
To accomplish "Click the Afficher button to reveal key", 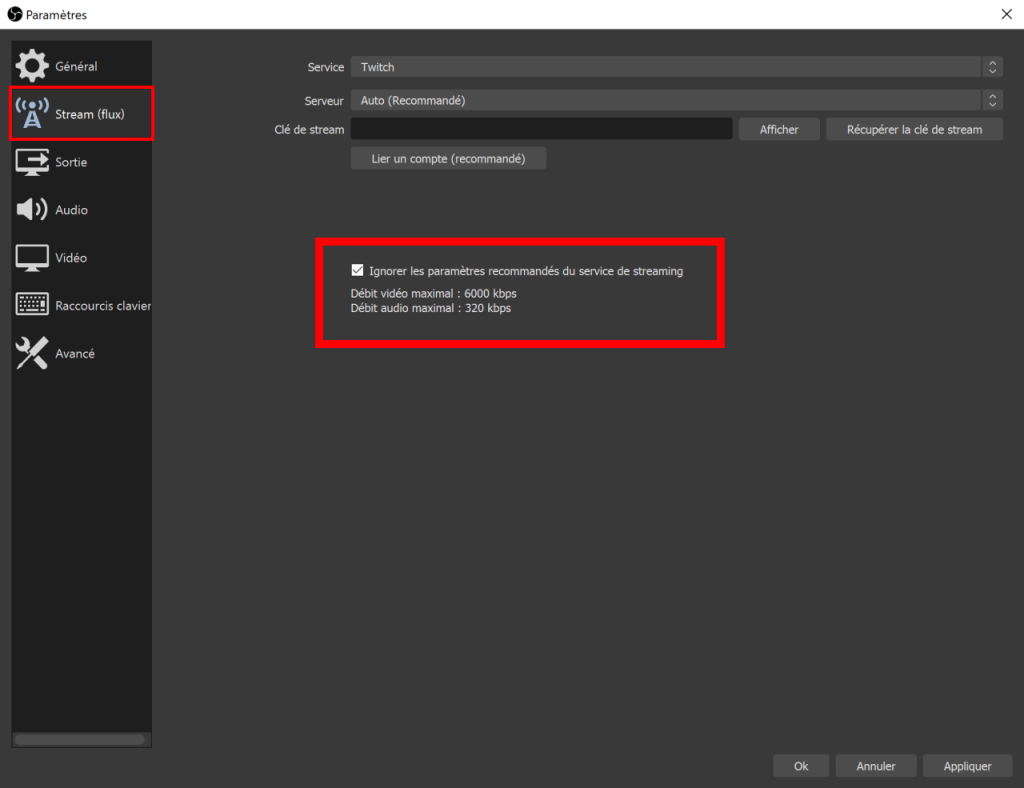I will click(x=779, y=129).
